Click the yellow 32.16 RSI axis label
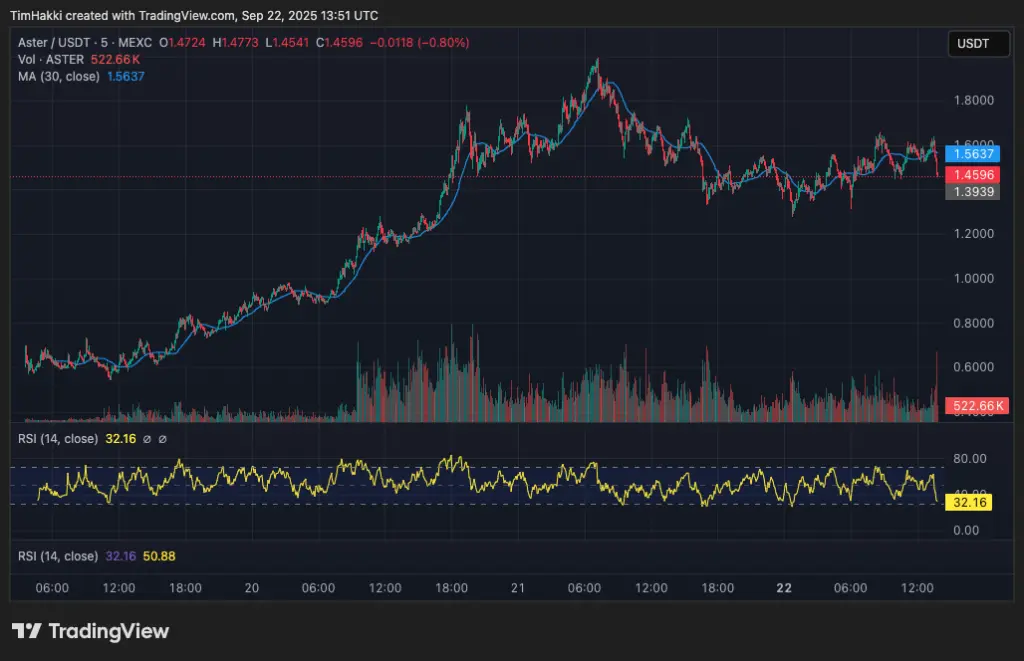Screen dimensions: 1024x661 [971, 503]
